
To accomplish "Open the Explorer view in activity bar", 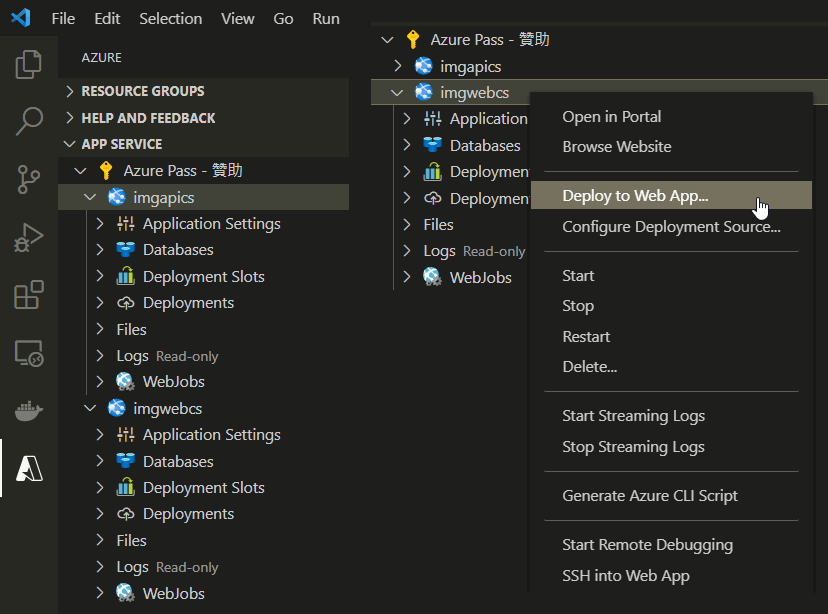I will point(29,66).
